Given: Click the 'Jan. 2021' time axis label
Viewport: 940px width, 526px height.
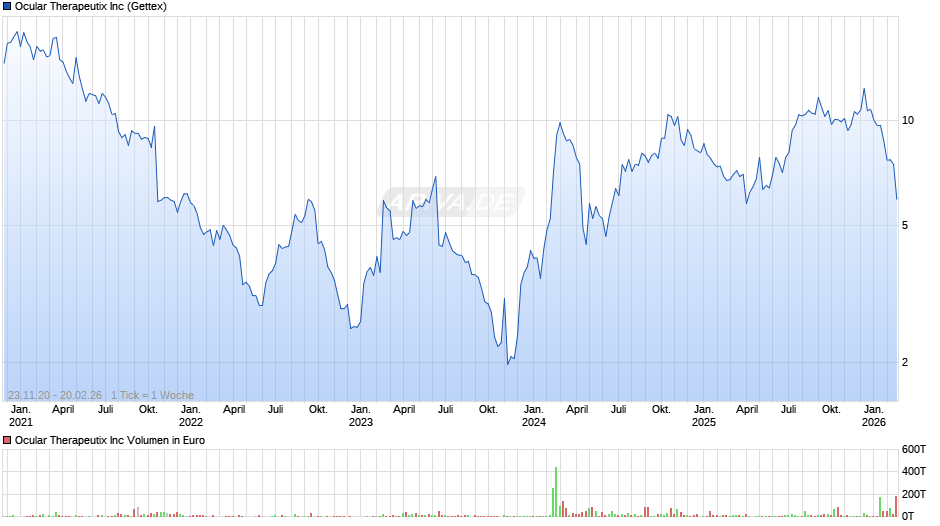Looking at the screenshot, I should [21, 416].
